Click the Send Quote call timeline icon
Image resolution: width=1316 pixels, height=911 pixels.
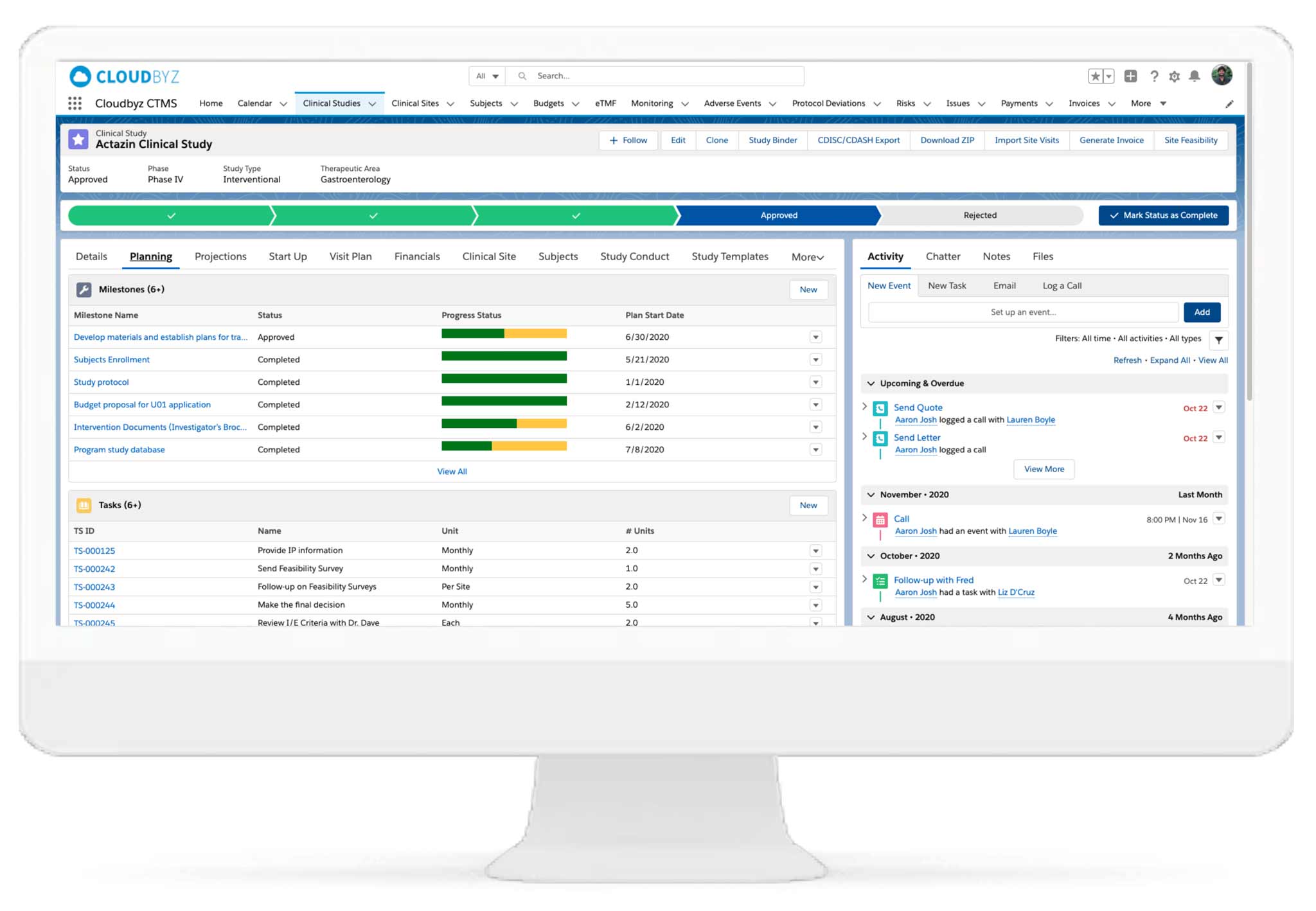pos(880,407)
